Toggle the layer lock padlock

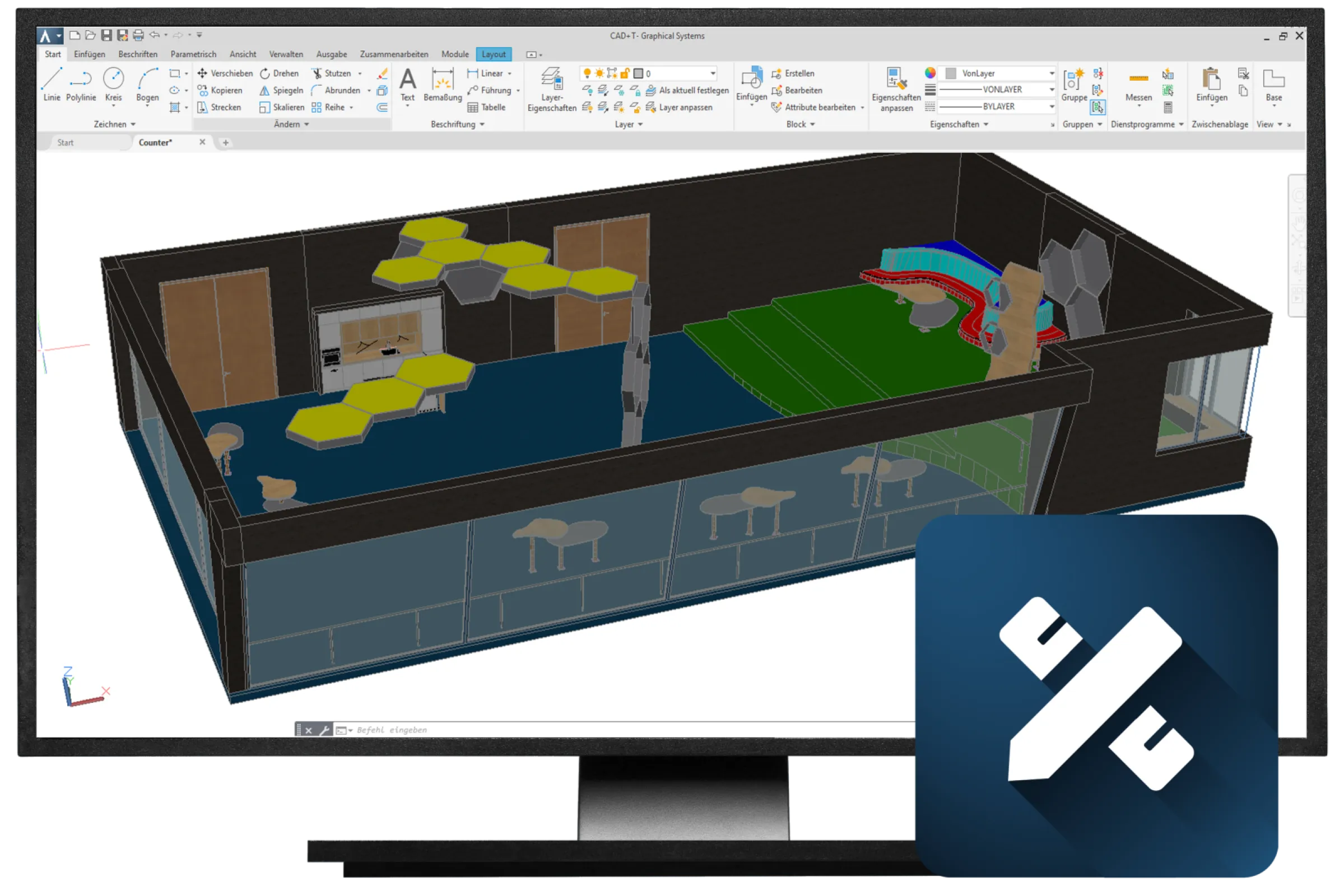625,73
